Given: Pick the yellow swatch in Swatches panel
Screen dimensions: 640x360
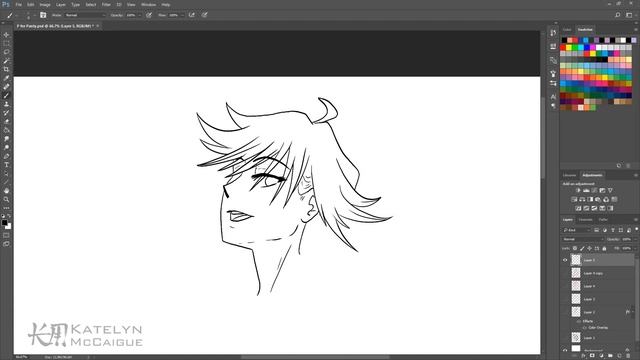Looking at the screenshot, I should point(569,47).
